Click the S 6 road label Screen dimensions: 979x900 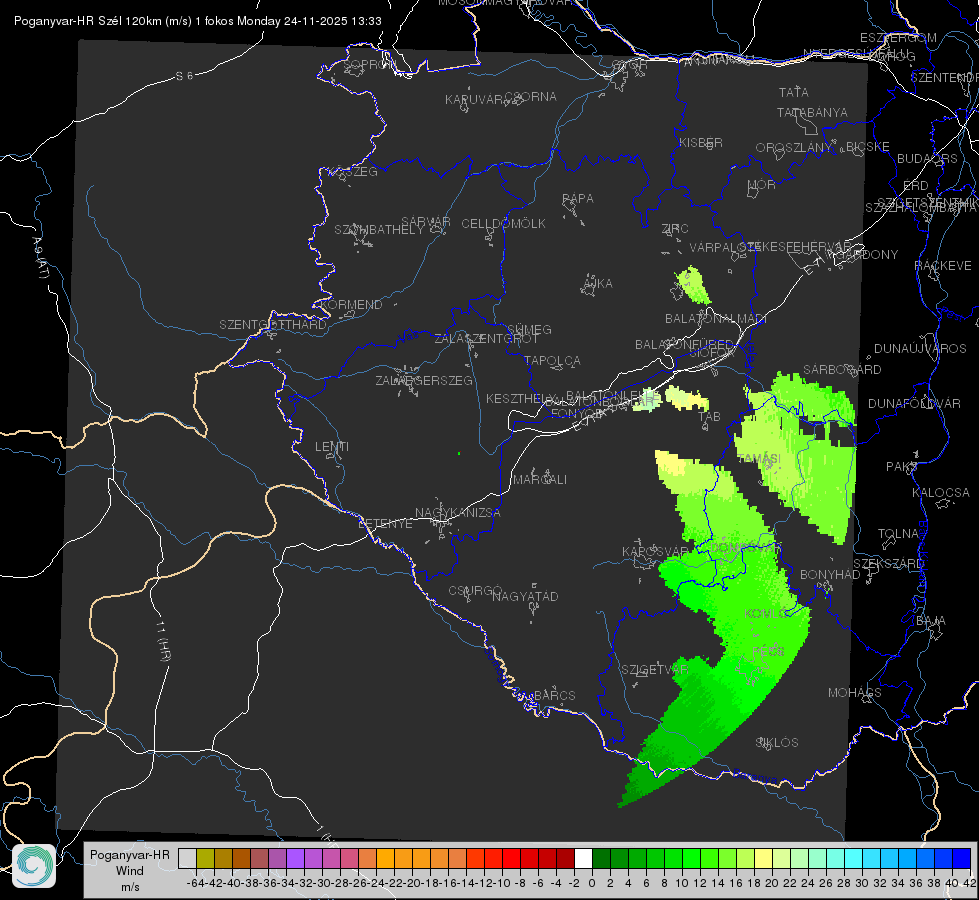[185, 76]
